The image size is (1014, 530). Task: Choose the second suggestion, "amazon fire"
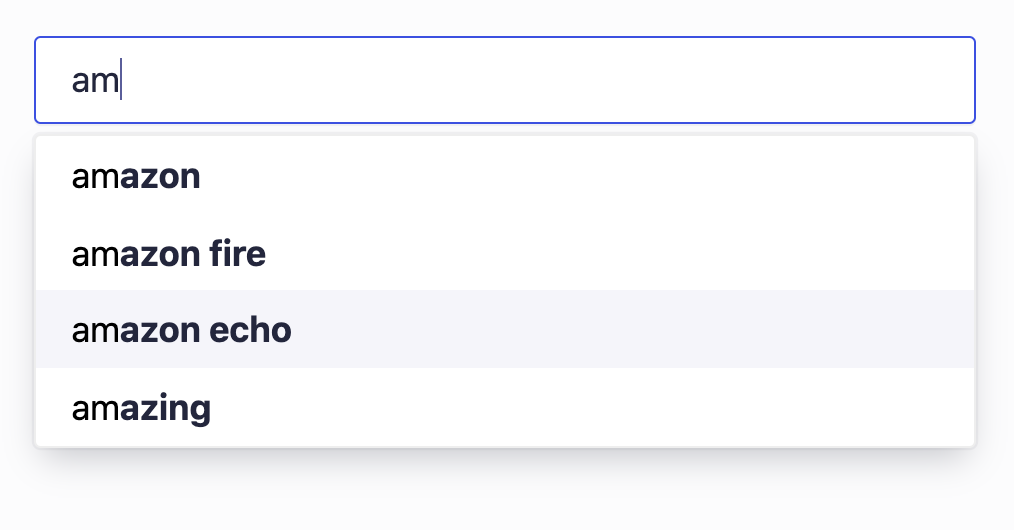click(x=504, y=254)
